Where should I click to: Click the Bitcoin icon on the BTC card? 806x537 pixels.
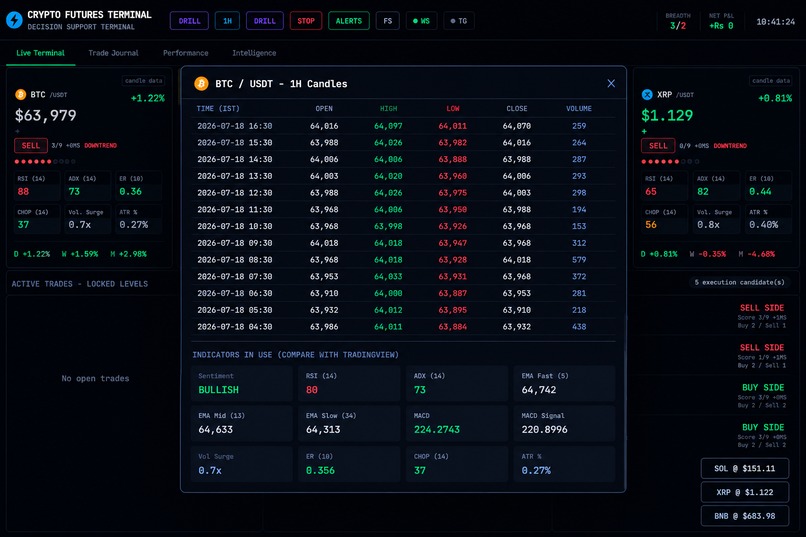[x=21, y=95]
